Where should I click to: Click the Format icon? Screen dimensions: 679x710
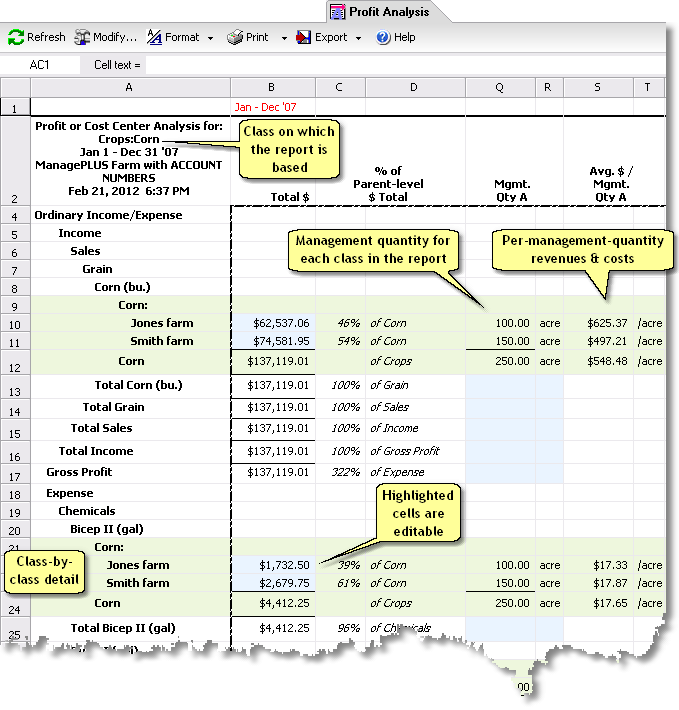[155, 38]
